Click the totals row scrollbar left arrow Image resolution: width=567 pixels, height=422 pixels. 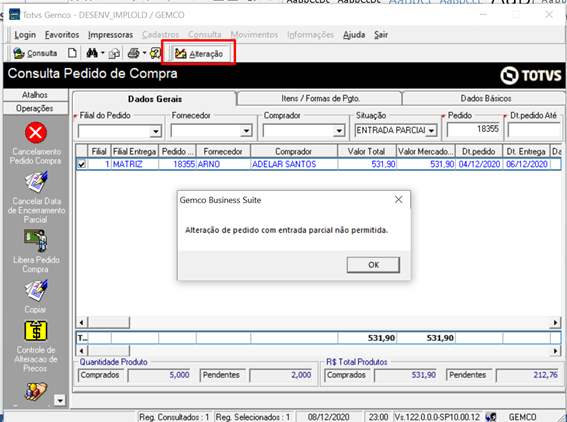(x=82, y=350)
